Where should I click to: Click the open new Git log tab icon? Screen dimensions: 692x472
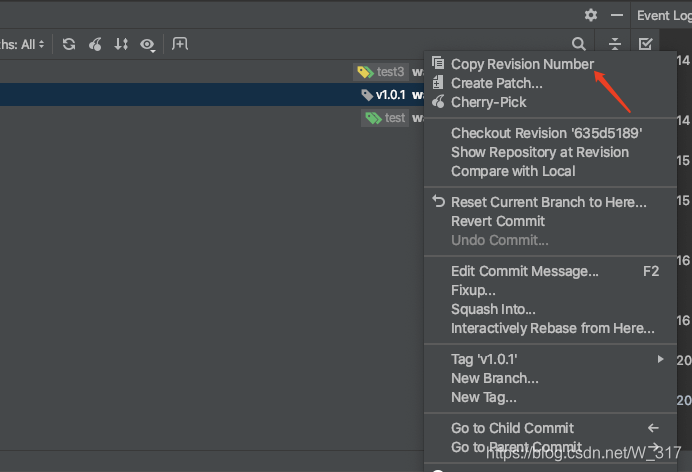click(x=179, y=44)
